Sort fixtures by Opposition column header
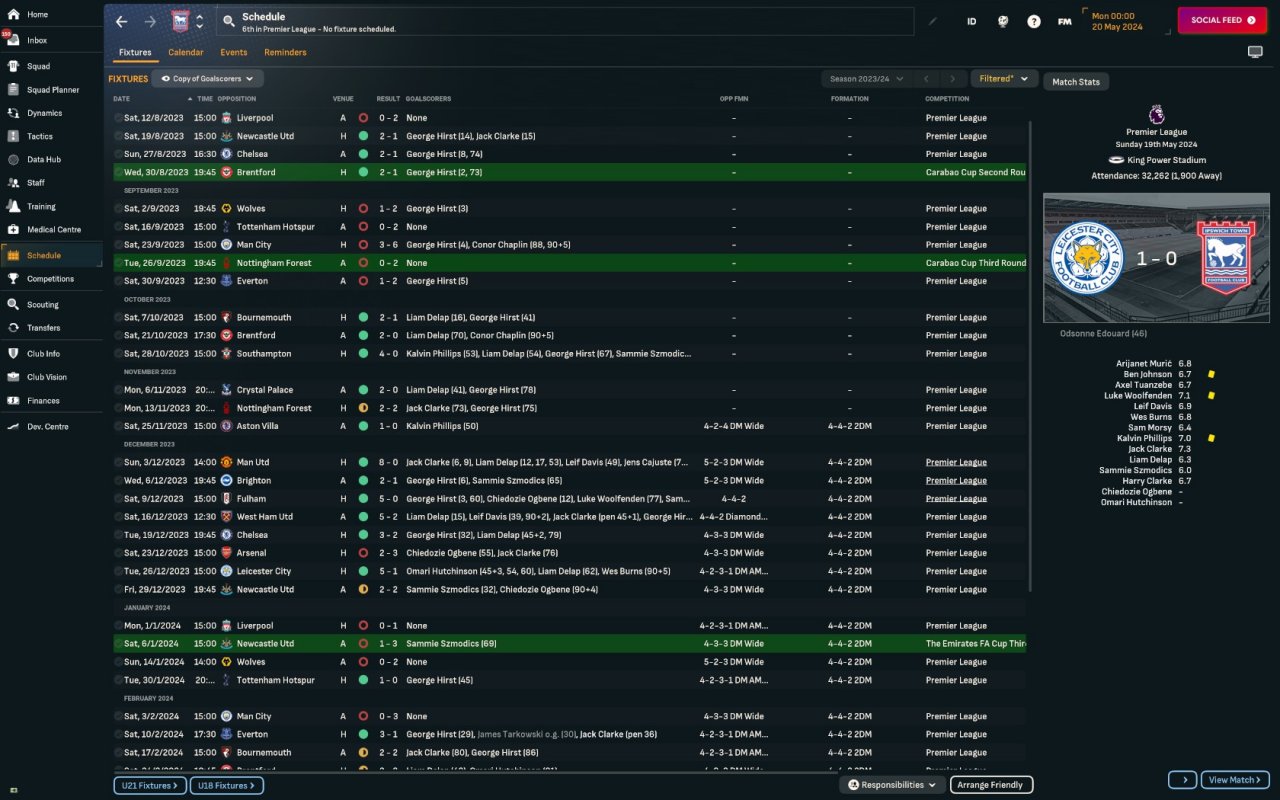The width and height of the screenshot is (1280, 800). pyautogui.click(x=237, y=99)
